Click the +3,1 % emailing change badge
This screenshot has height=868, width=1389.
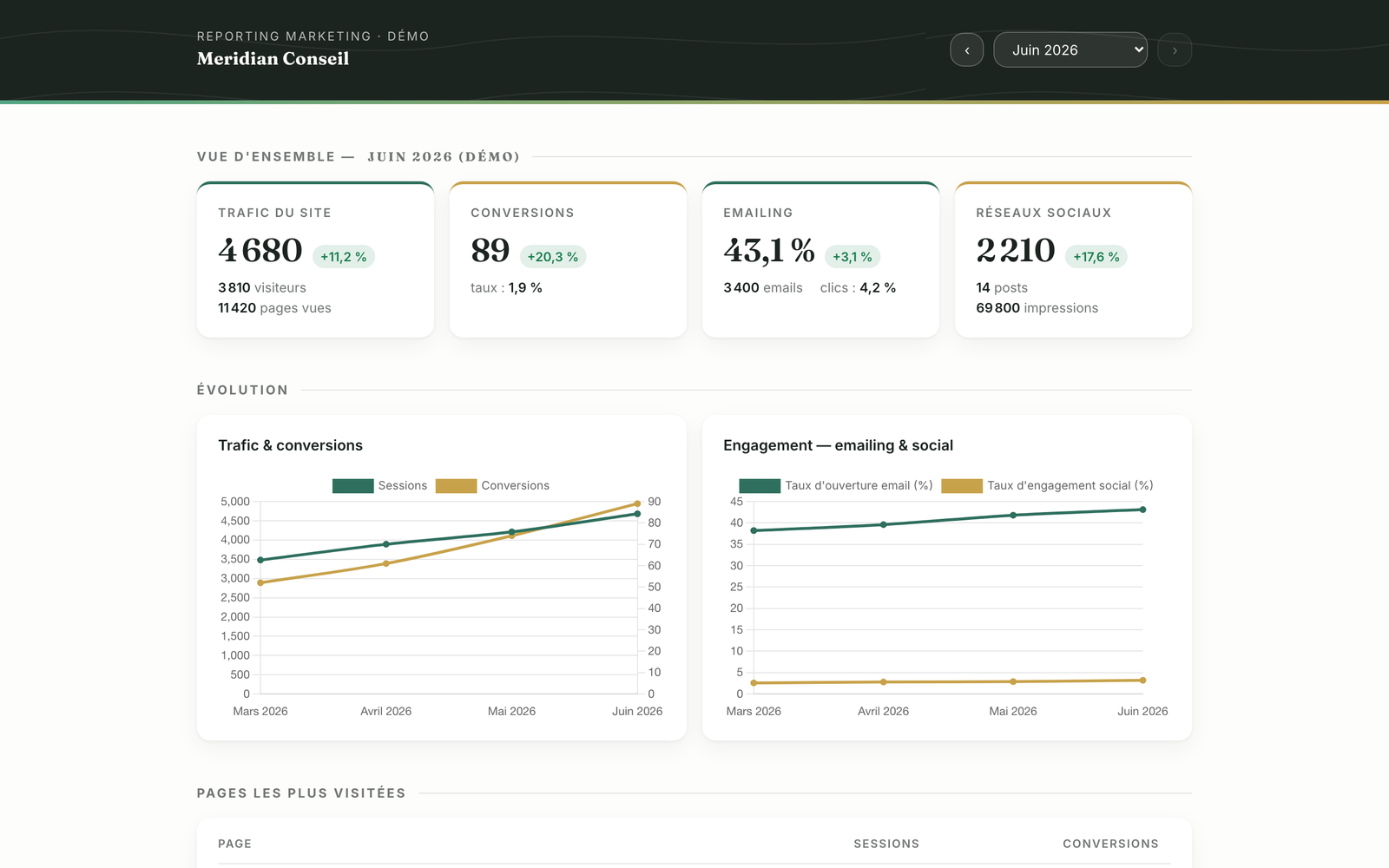852,257
